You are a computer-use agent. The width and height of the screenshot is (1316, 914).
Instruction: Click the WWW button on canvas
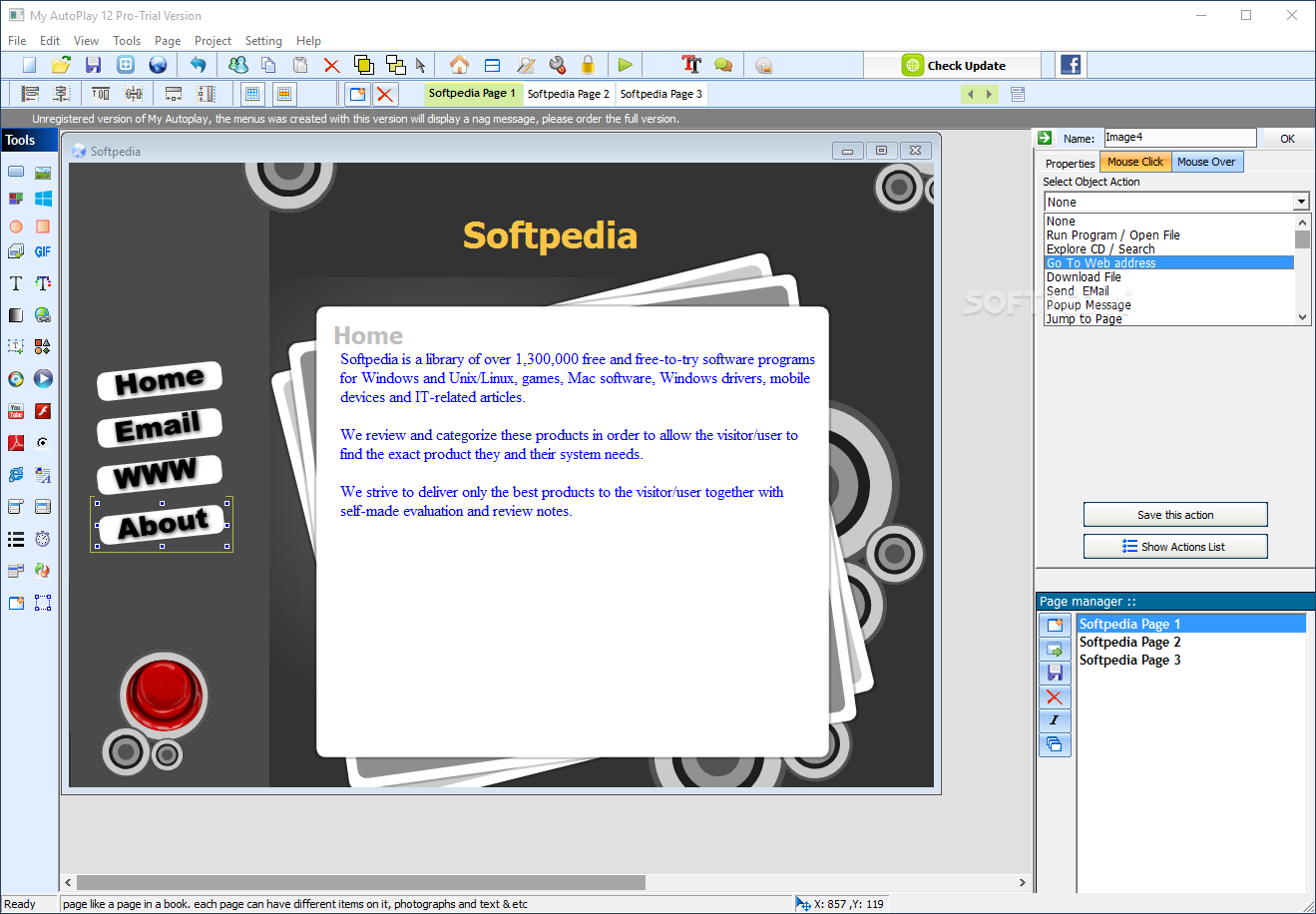click(159, 474)
